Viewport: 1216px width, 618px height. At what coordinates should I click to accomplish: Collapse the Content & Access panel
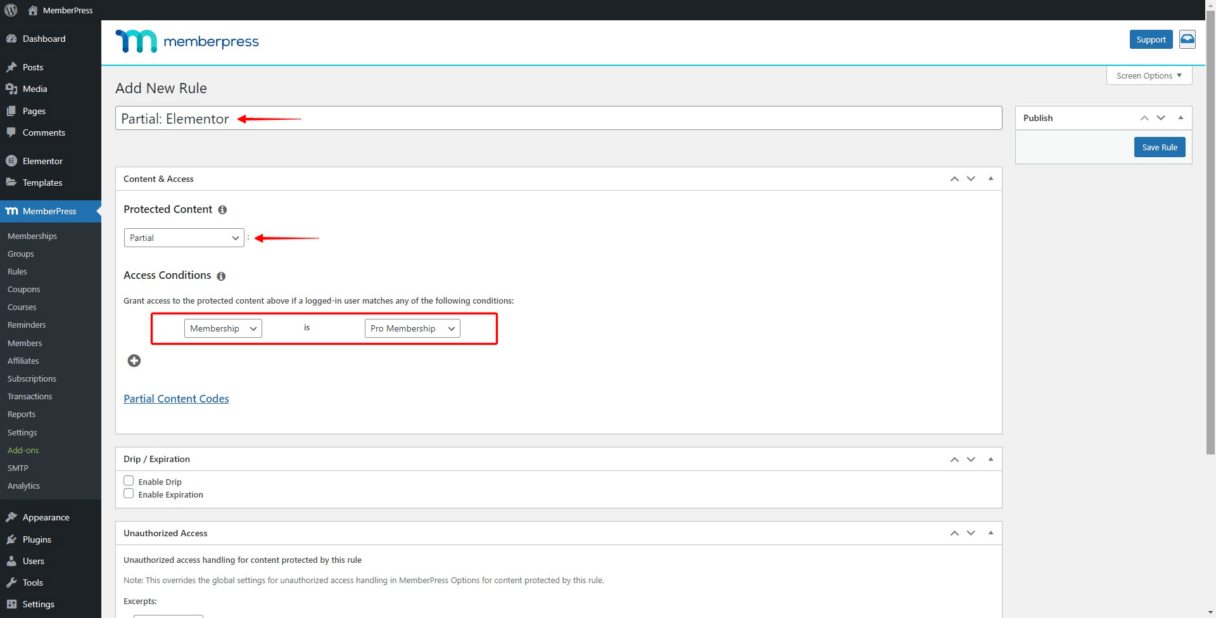coord(990,179)
